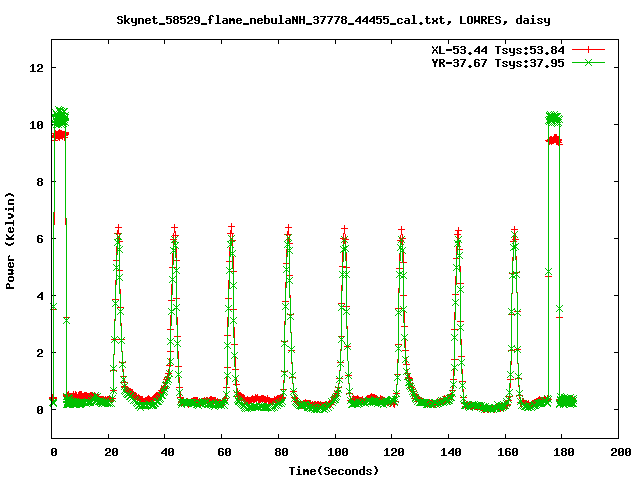The image size is (640, 480).
Task: Click the peak marker near 63 seconds
Action: click(x=231, y=227)
